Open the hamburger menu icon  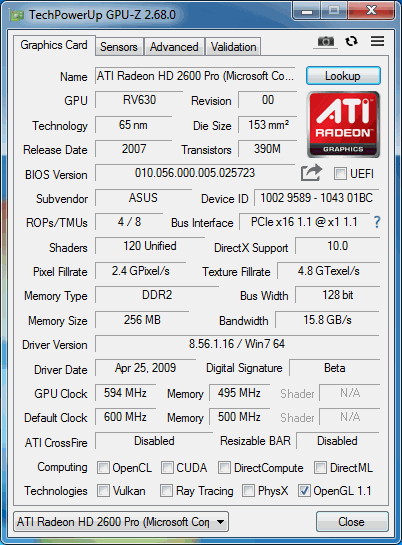377,41
